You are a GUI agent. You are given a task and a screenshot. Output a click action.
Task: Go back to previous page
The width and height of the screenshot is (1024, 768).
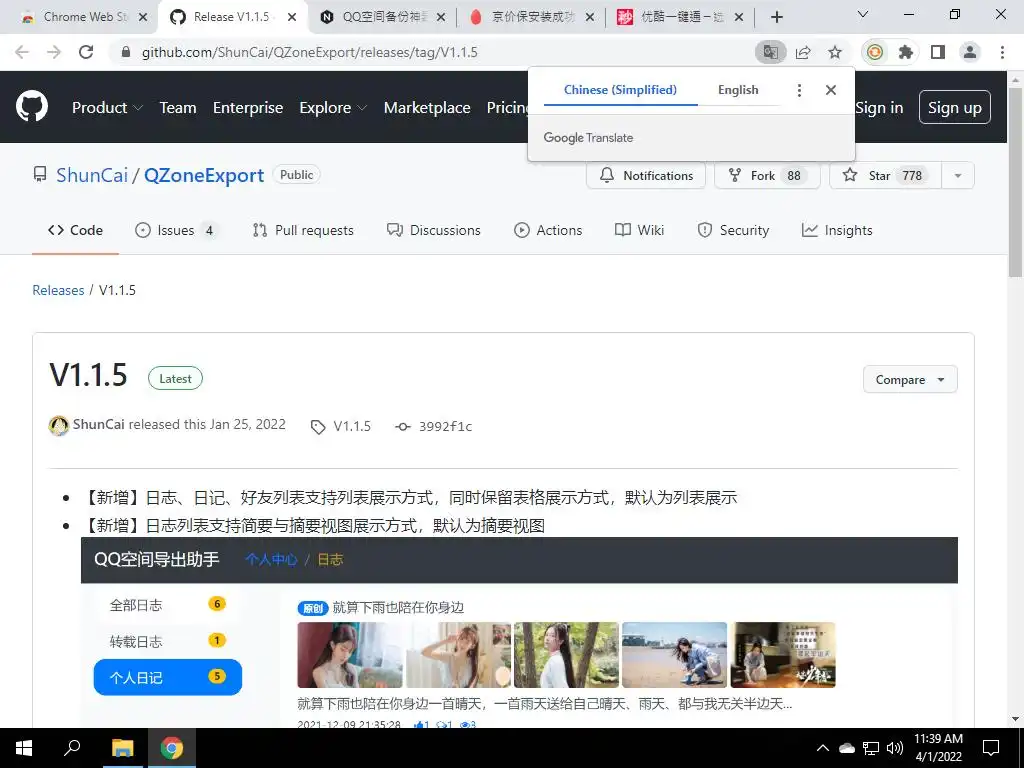click(x=22, y=52)
